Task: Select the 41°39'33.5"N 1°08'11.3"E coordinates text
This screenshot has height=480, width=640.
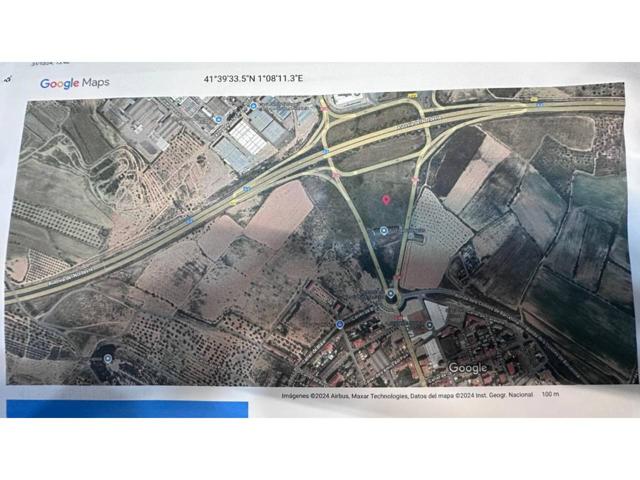Action: [x=253, y=78]
